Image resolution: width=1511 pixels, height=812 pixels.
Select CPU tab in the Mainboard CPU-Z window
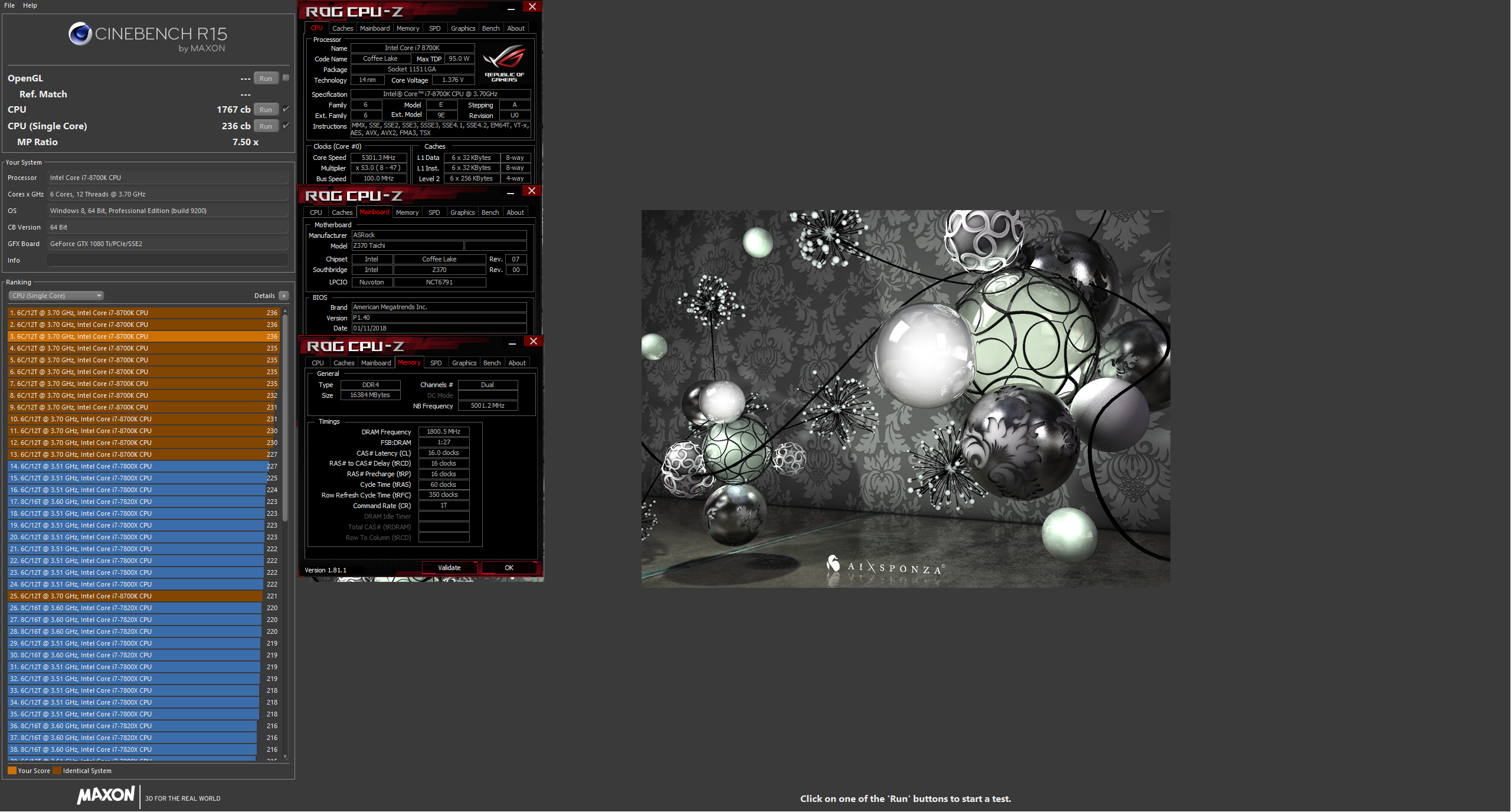(316, 212)
